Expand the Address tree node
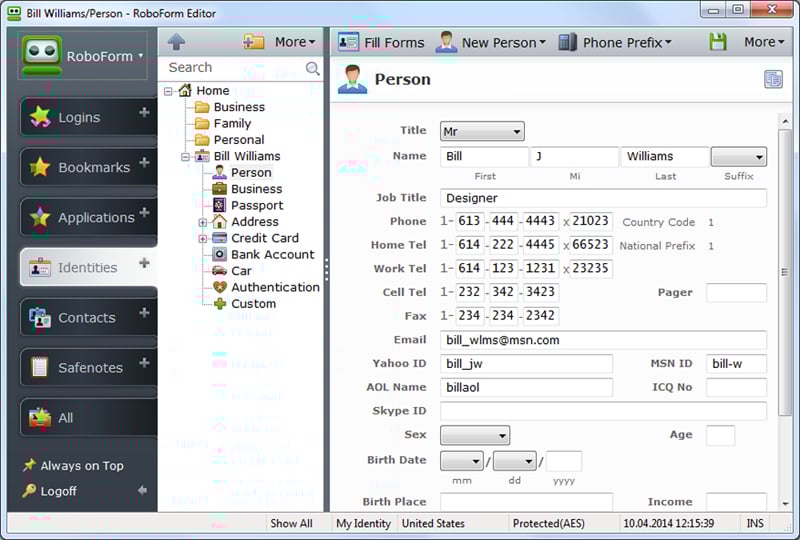The image size is (800, 540). [x=203, y=222]
